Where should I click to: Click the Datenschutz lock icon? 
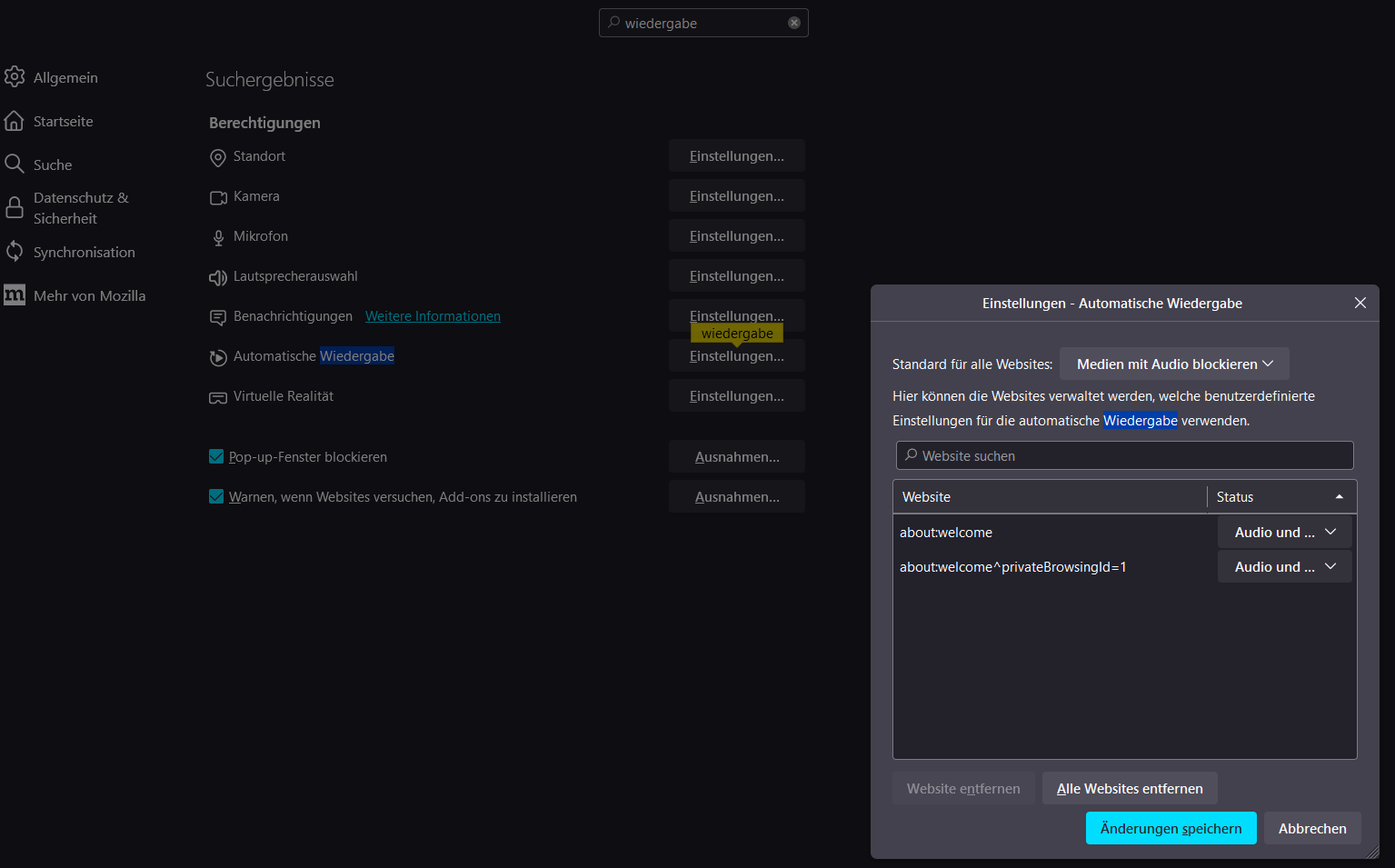15,208
